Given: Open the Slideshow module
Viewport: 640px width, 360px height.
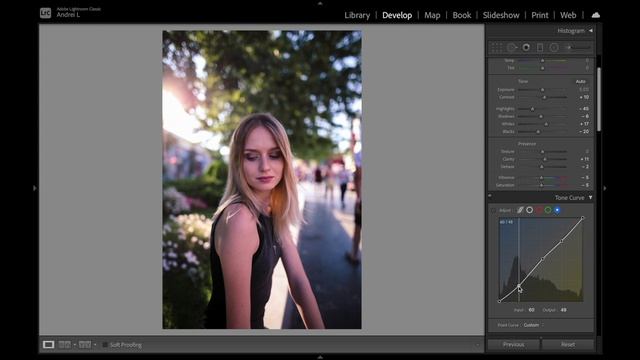Looking at the screenshot, I should pos(501,15).
